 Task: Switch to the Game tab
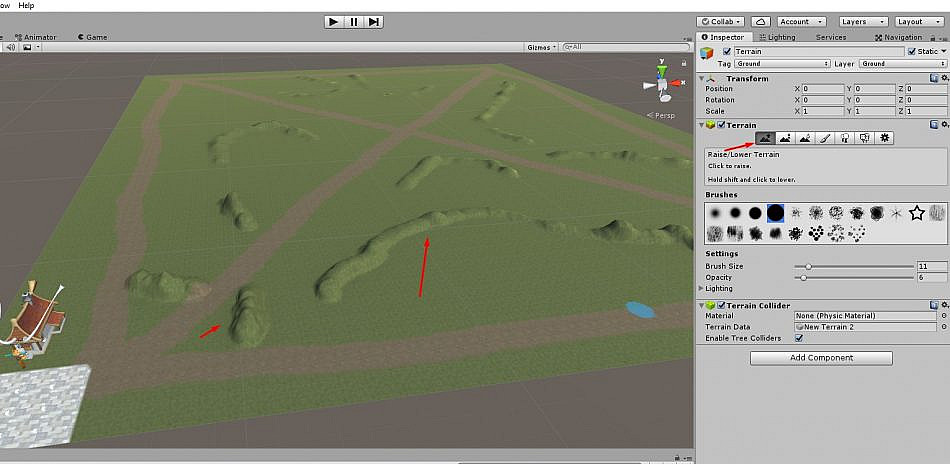coord(92,37)
